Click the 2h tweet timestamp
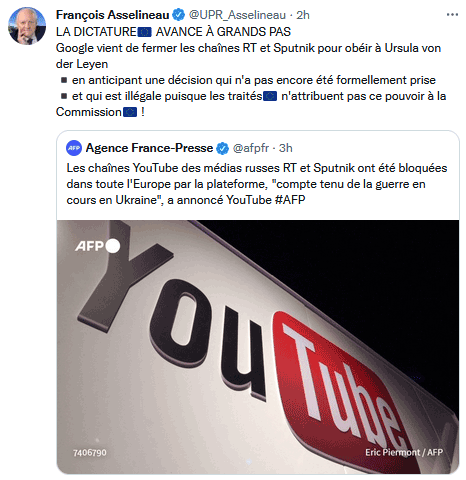This screenshot has width=466, height=480. 303,15
